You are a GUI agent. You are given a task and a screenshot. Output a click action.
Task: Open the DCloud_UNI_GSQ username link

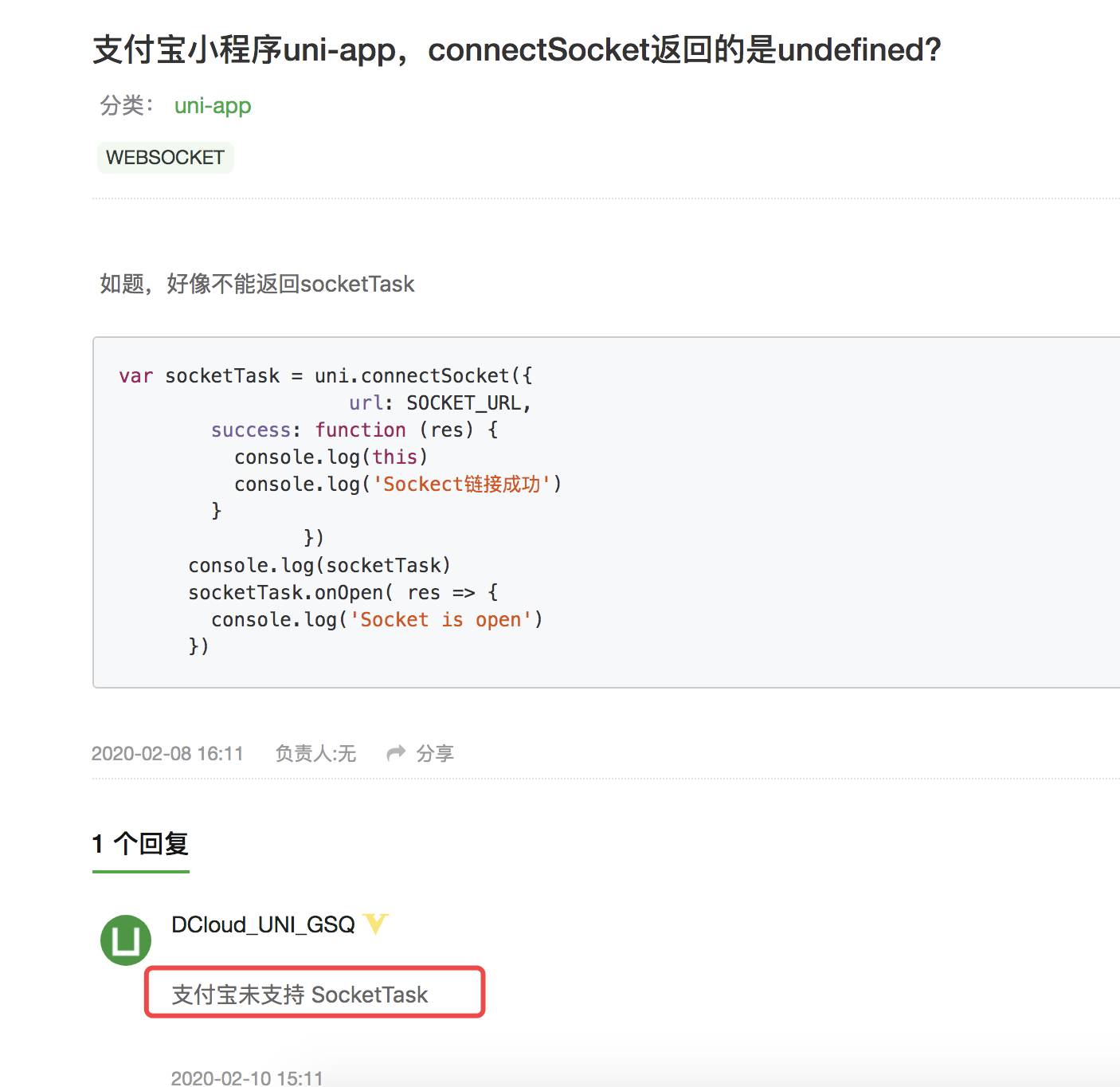click(263, 924)
